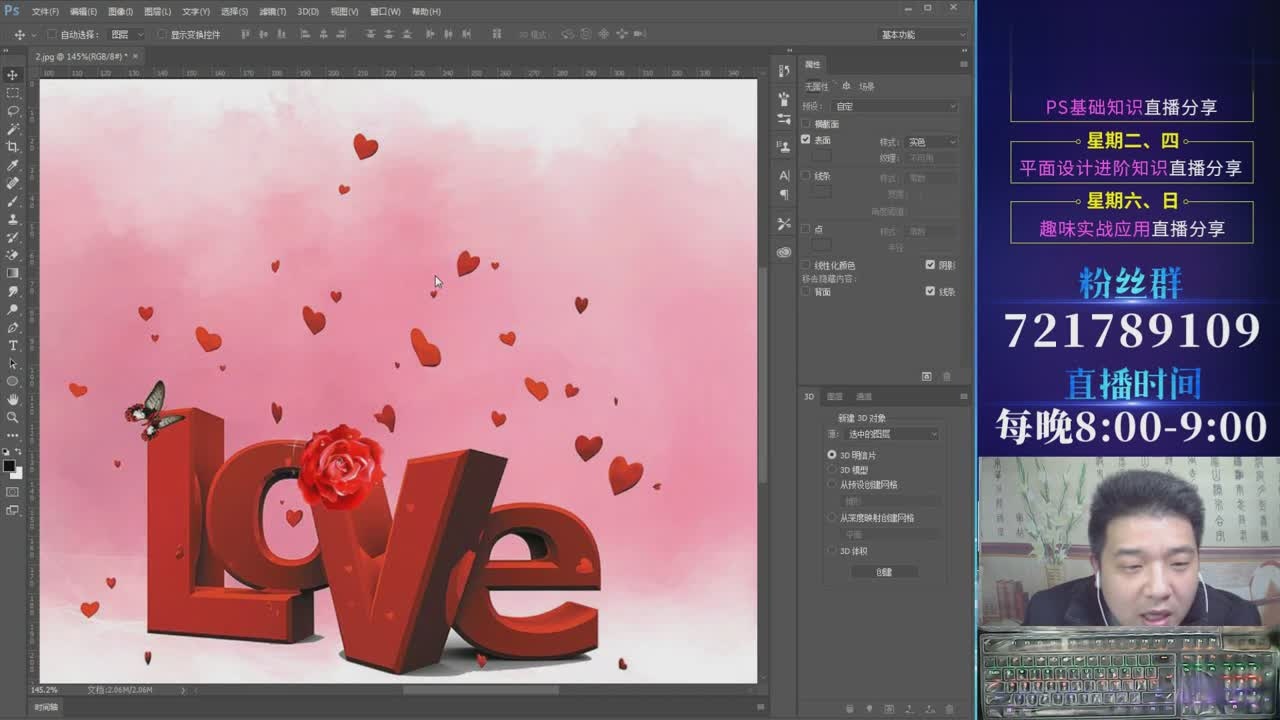Select the 3D 模型 radio button
Viewport: 1280px width, 720px height.
coord(832,470)
